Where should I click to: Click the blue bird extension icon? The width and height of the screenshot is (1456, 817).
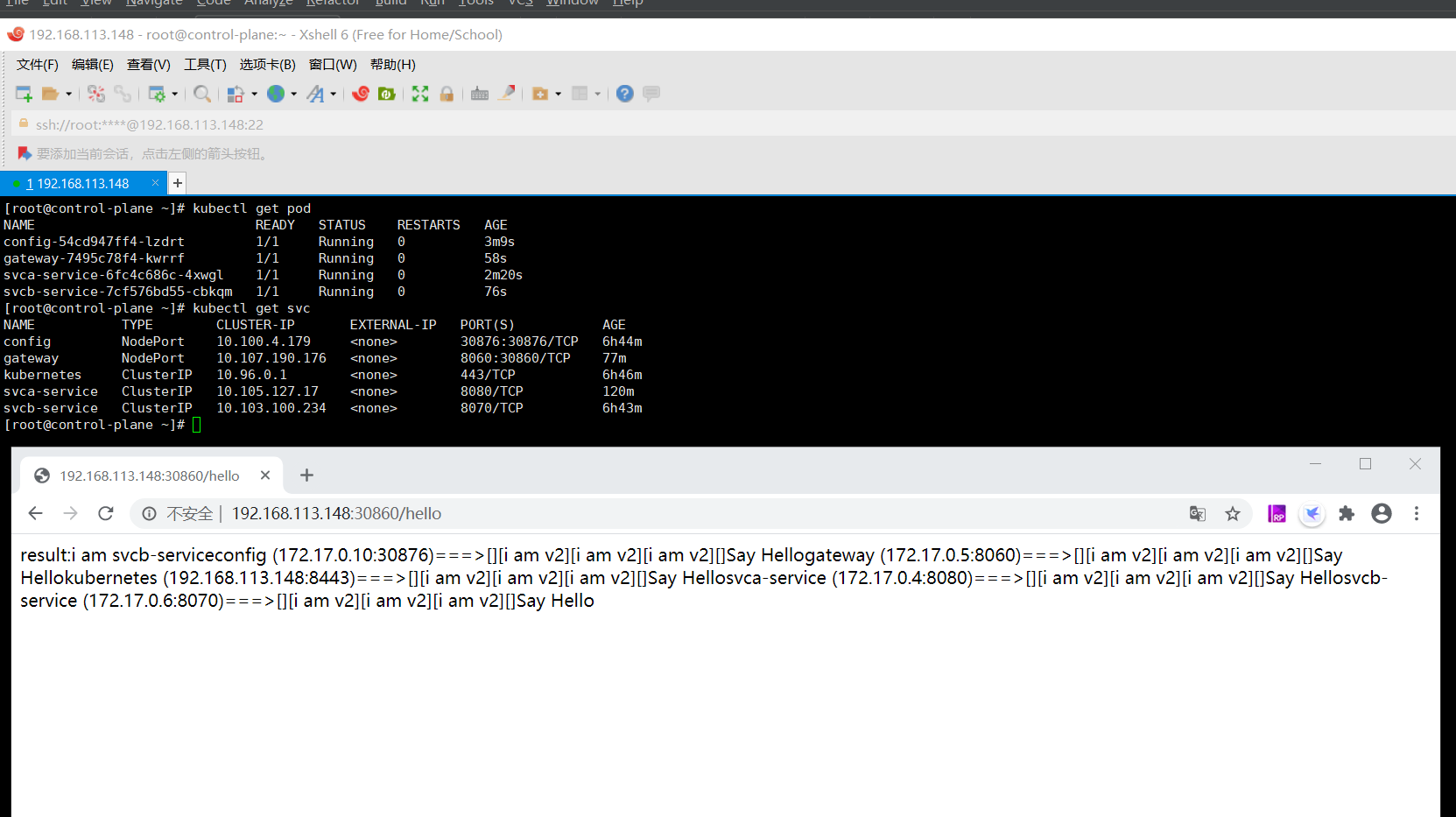(1312, 514)
